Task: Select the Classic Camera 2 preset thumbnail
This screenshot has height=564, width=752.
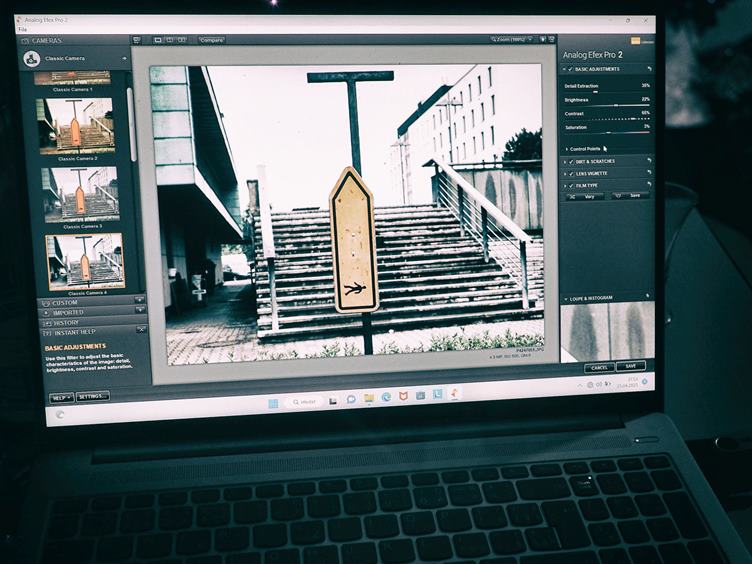Action: (75, 126)
